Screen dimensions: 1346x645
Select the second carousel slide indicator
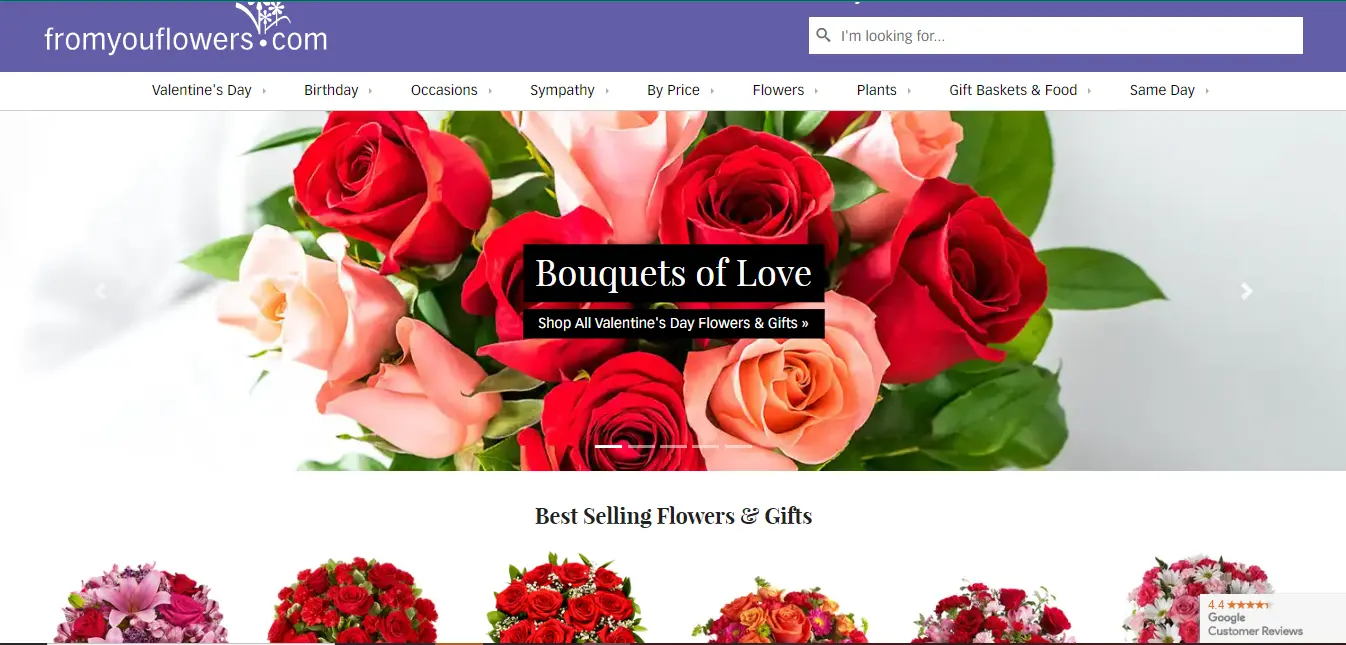[x=641, y=446]
